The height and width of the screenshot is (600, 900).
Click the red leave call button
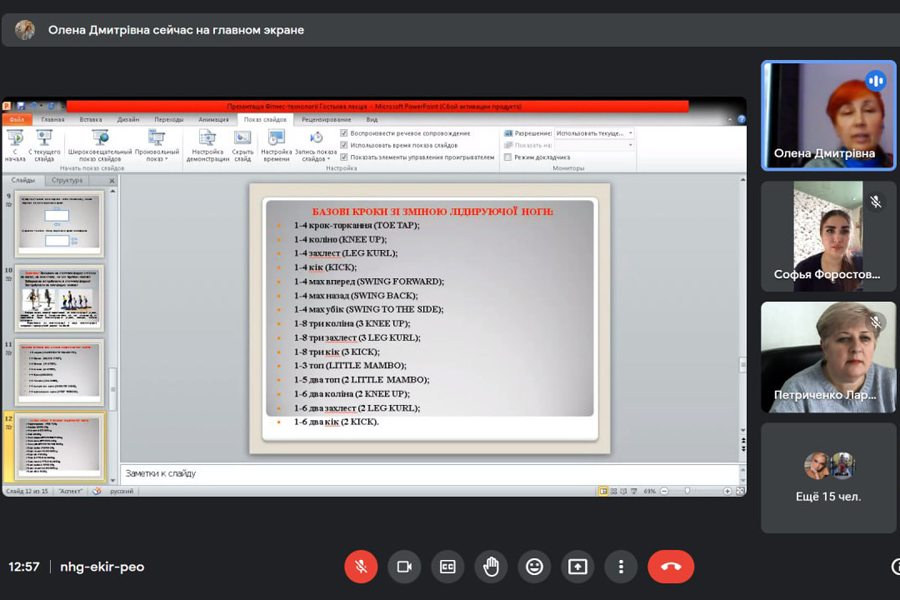coord(670,567)
